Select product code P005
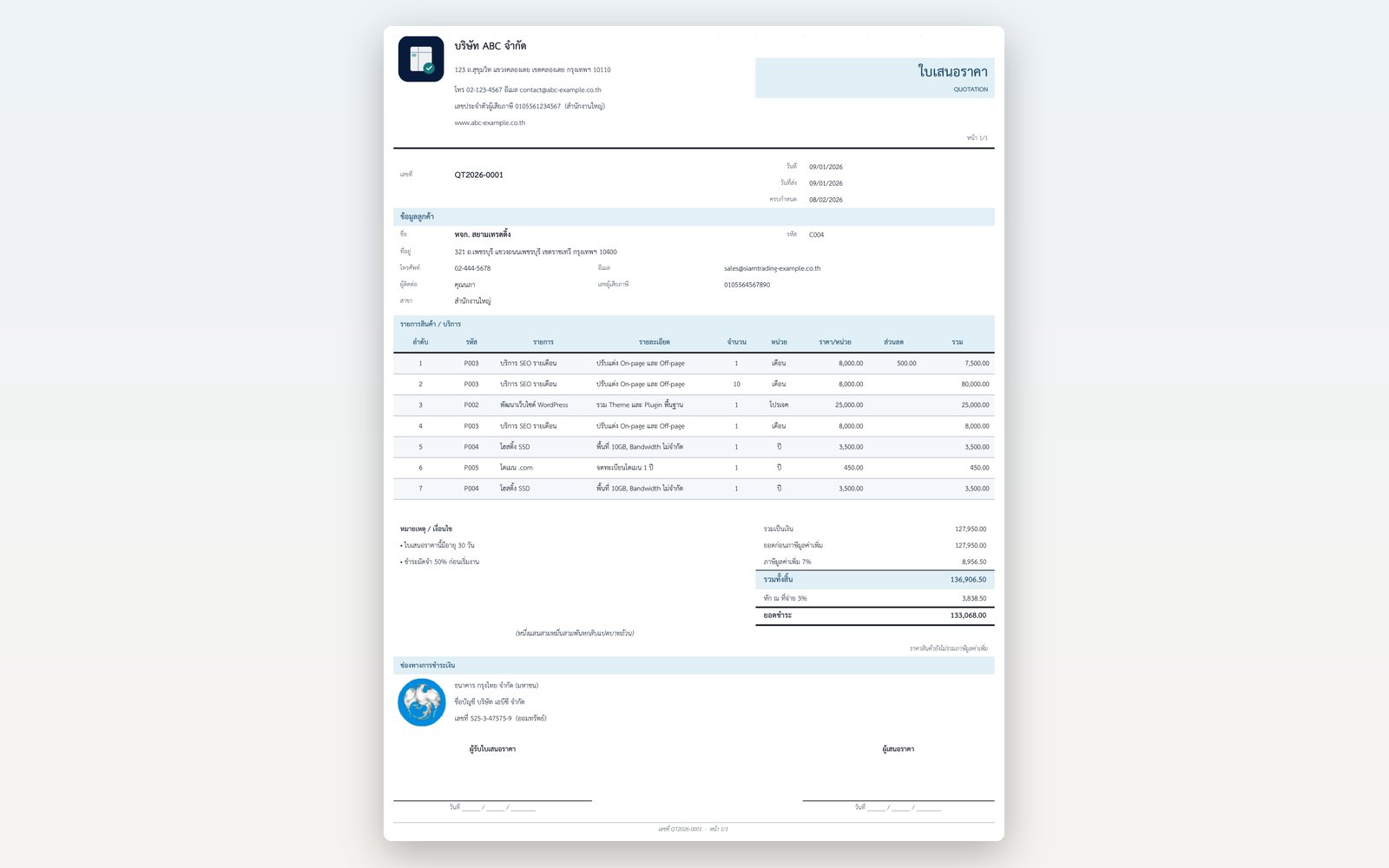The image size is (1389, 868). pyautogui.click(x=471, y=468)
